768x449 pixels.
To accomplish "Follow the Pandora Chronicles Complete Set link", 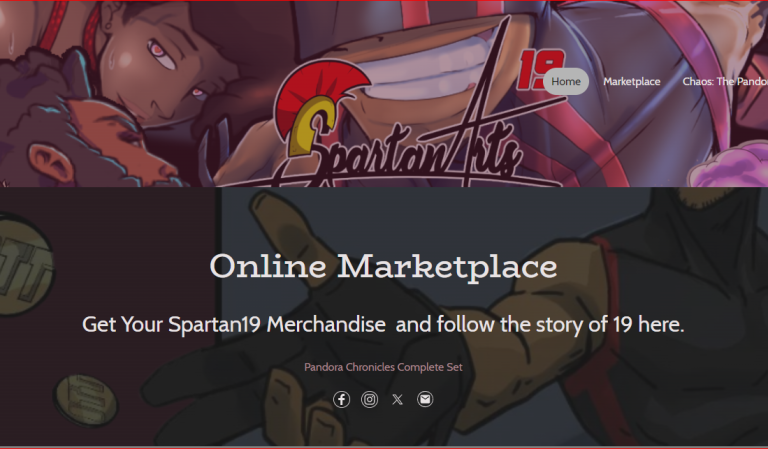I will coord(383,367).
